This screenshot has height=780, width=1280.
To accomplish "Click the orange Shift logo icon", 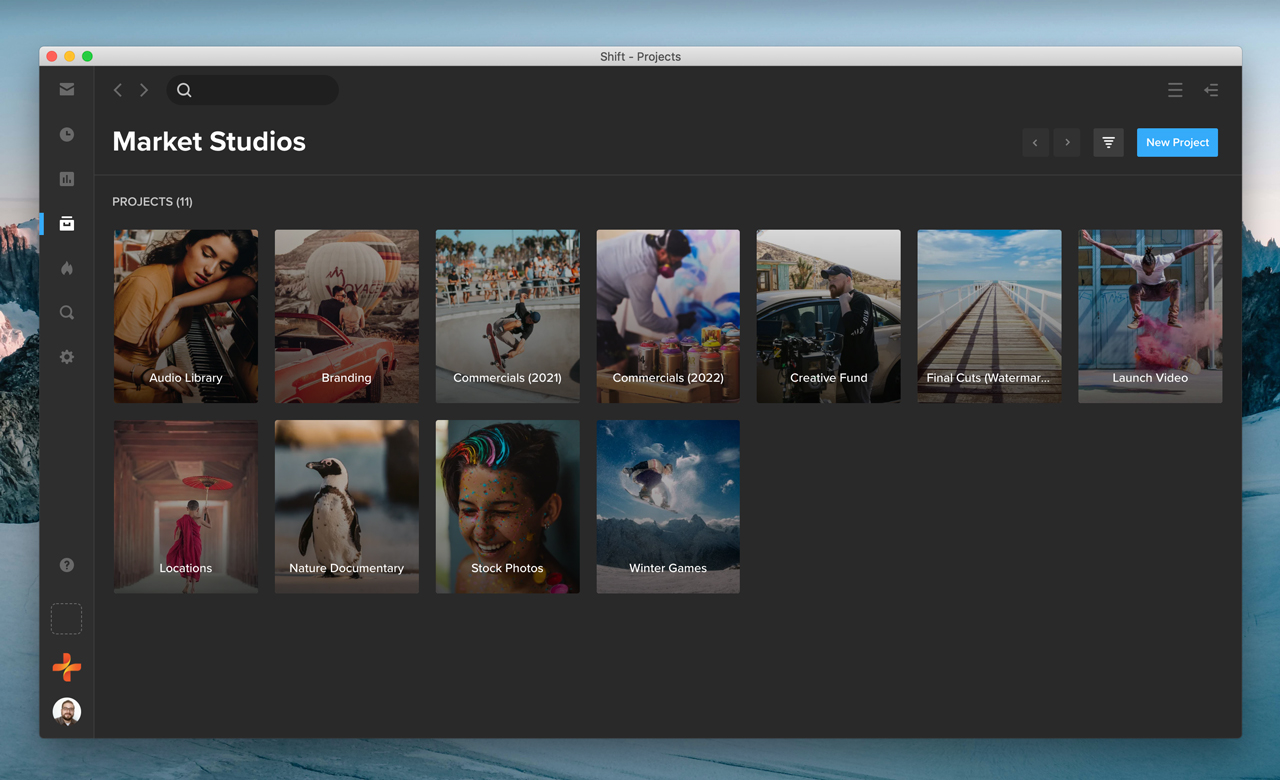I will [x=67, y=667].
